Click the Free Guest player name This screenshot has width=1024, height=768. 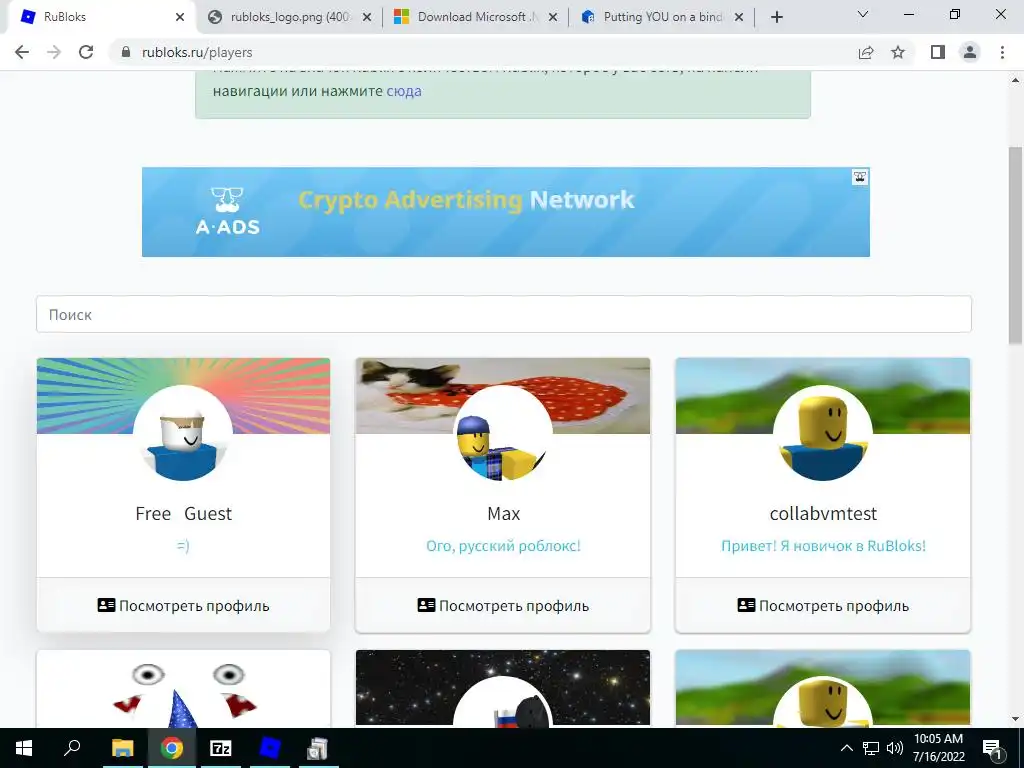pos(184,514)
